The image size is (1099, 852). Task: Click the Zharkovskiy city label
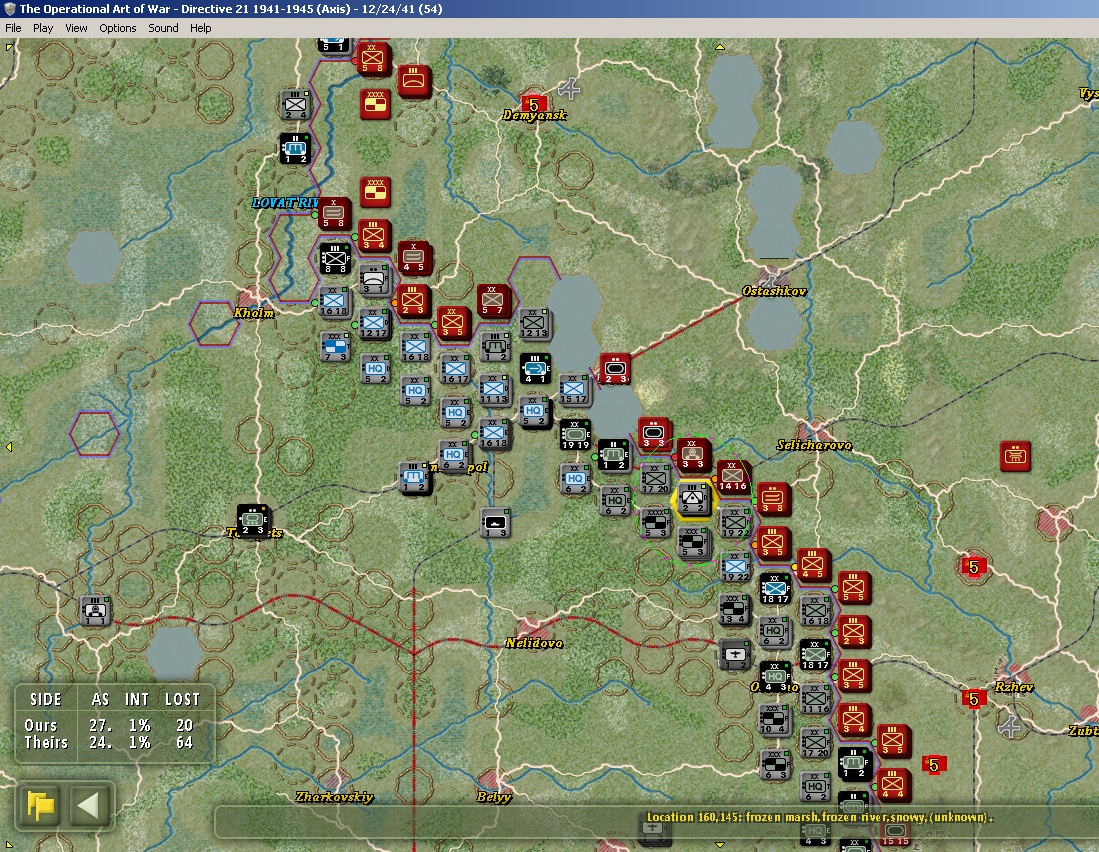[334, 797]
